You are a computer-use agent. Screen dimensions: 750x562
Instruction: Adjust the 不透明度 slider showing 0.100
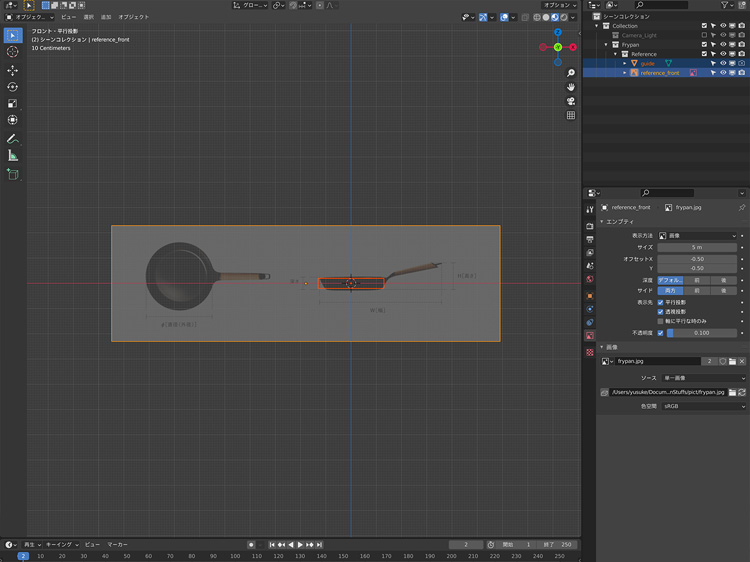click(x=701, y=333)
